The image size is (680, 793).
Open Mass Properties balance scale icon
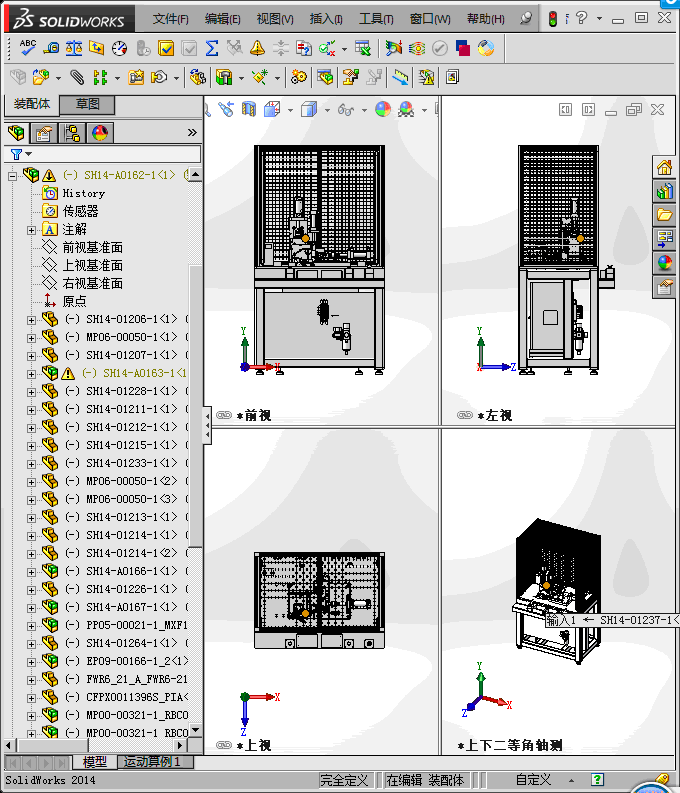click(x=74, y=48)
